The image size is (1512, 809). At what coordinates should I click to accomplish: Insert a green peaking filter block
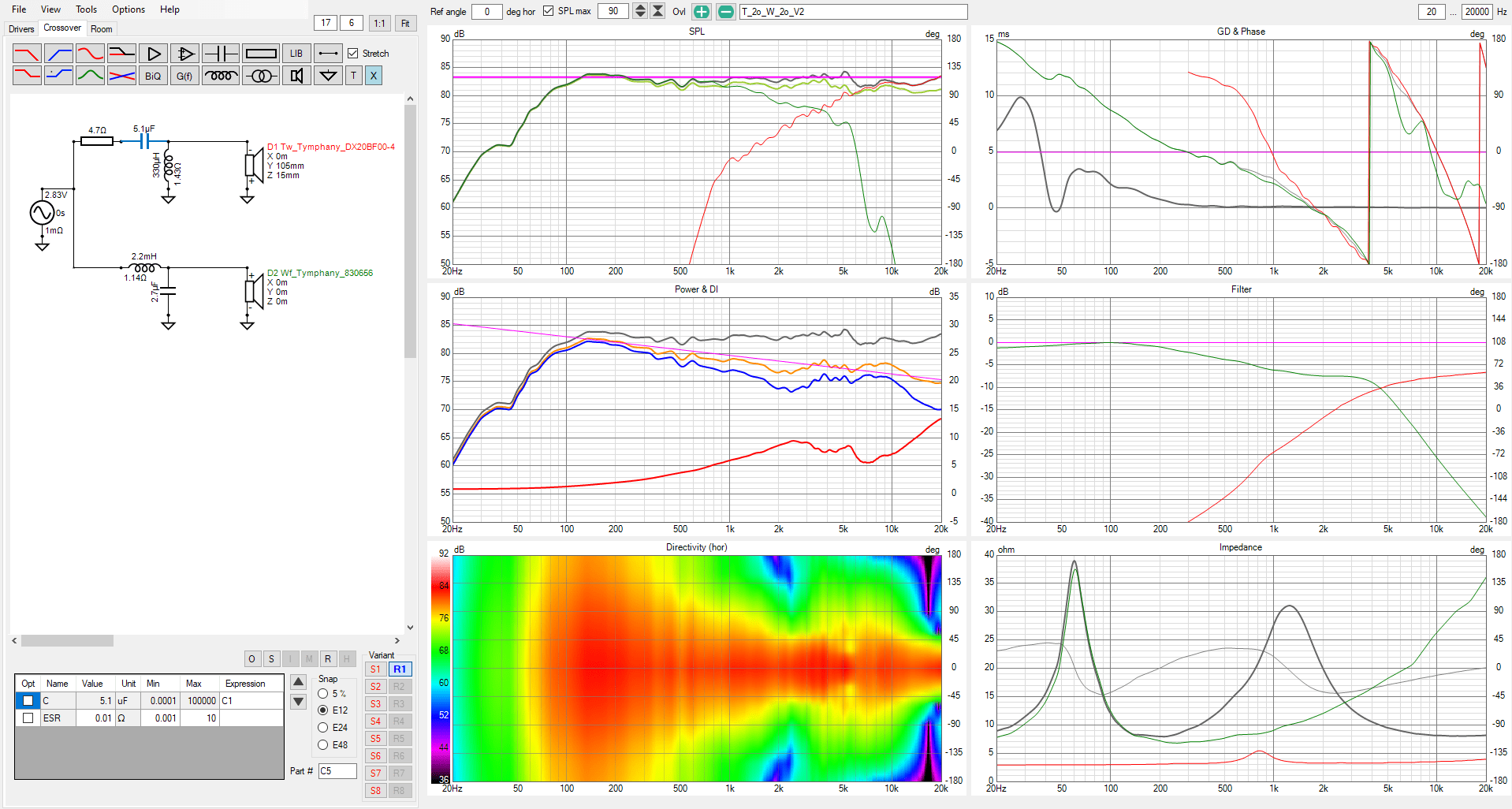pyautogui.click(x=90, y=76)
